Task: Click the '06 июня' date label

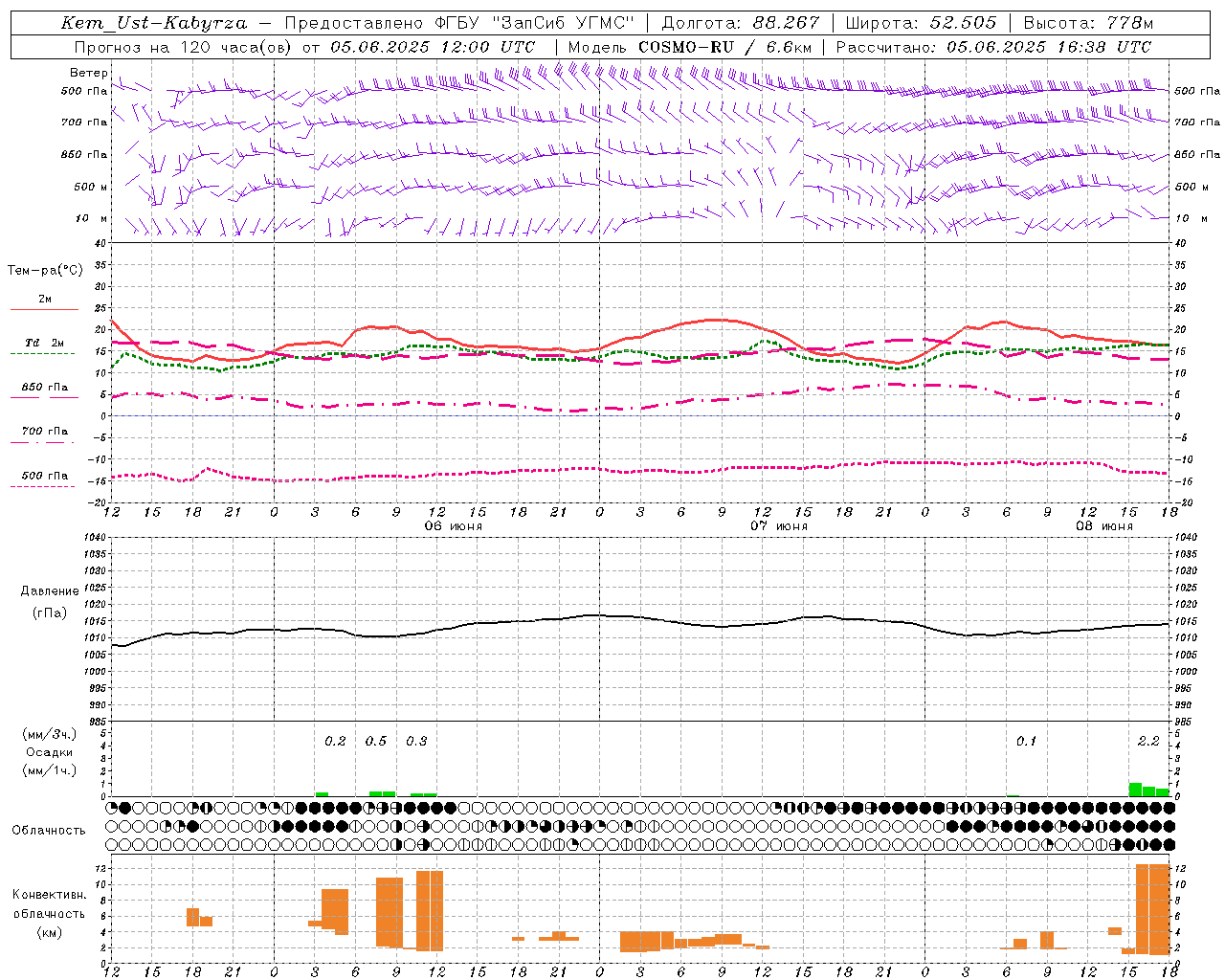Action: click(x=454, y=526)
